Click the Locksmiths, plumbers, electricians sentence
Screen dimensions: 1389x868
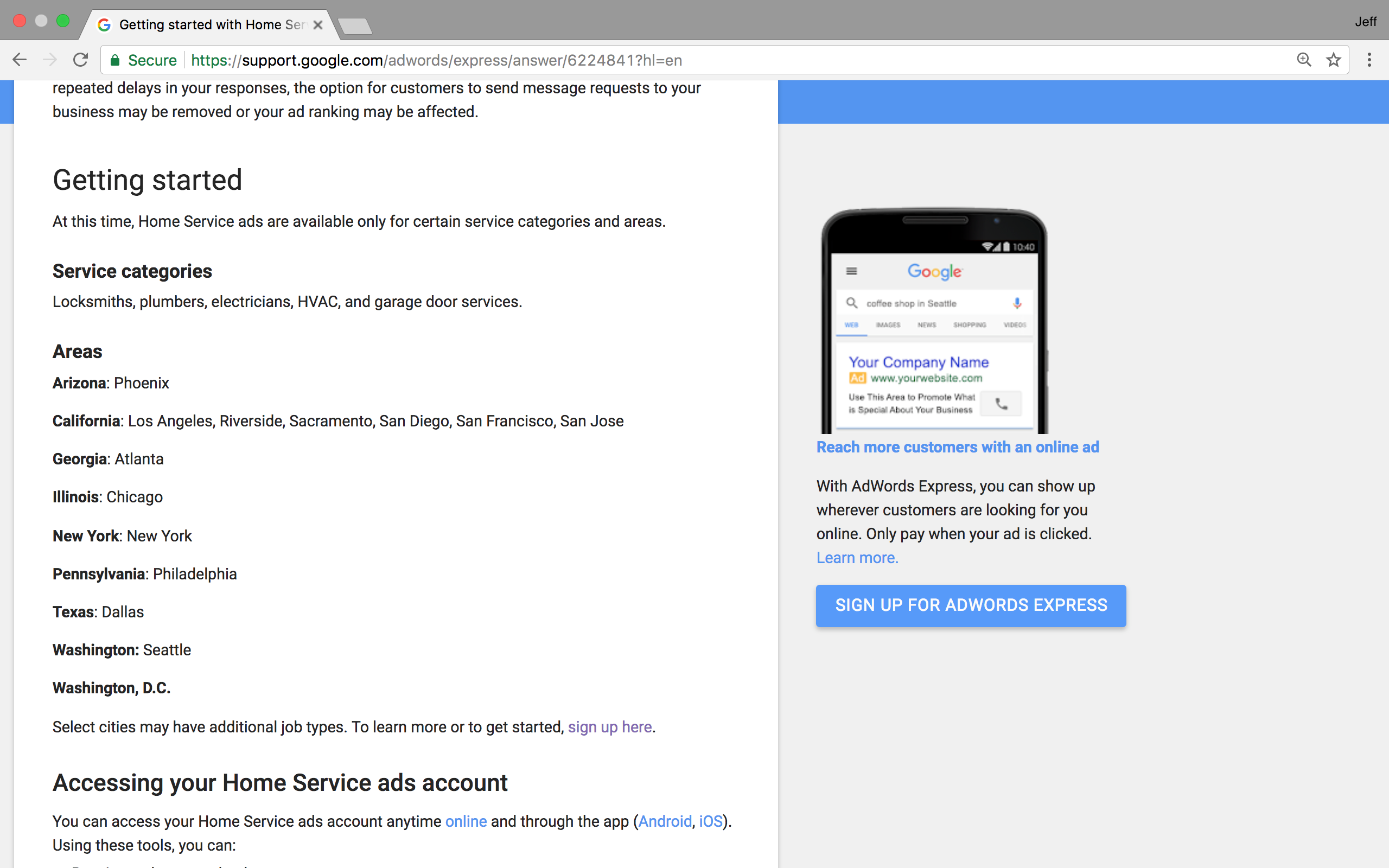point(287,302)
